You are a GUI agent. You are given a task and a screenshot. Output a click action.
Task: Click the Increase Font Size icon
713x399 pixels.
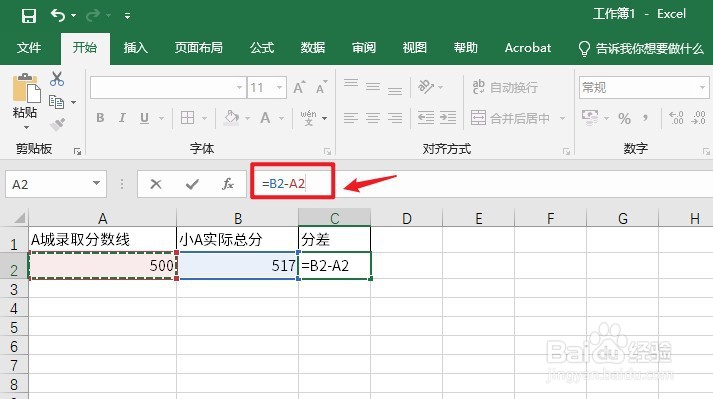pyautogui.click(x=299, y=87)
